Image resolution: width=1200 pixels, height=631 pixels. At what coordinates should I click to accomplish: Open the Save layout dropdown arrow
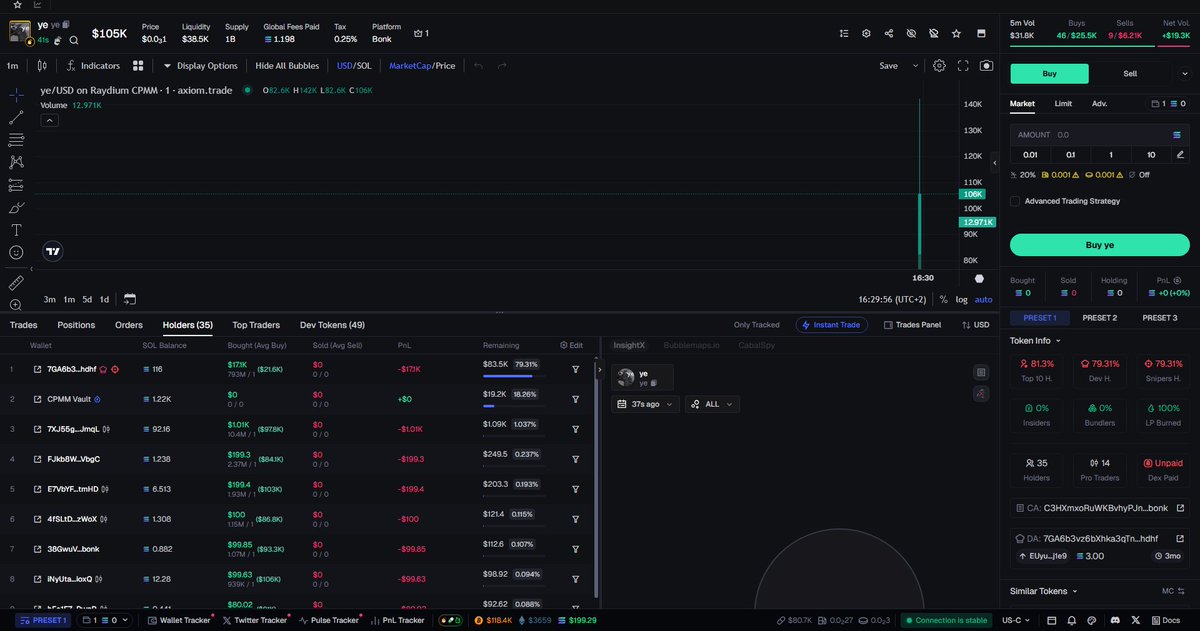915,66
